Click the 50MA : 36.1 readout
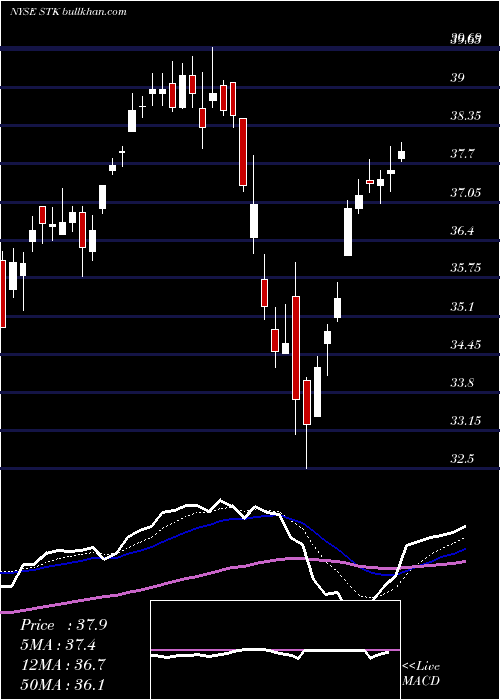The width and height of the screenshot is (500, 700). tap(62, 684)
